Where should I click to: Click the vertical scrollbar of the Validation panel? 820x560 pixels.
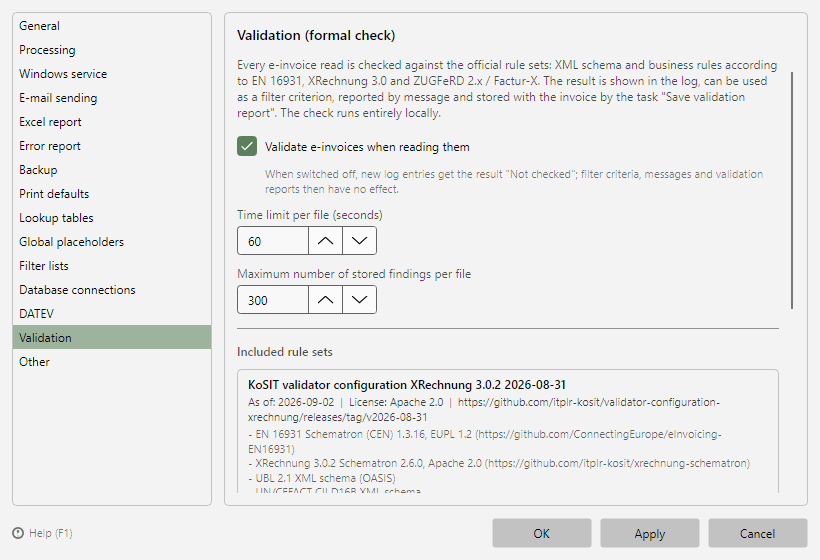pos(792,190)
